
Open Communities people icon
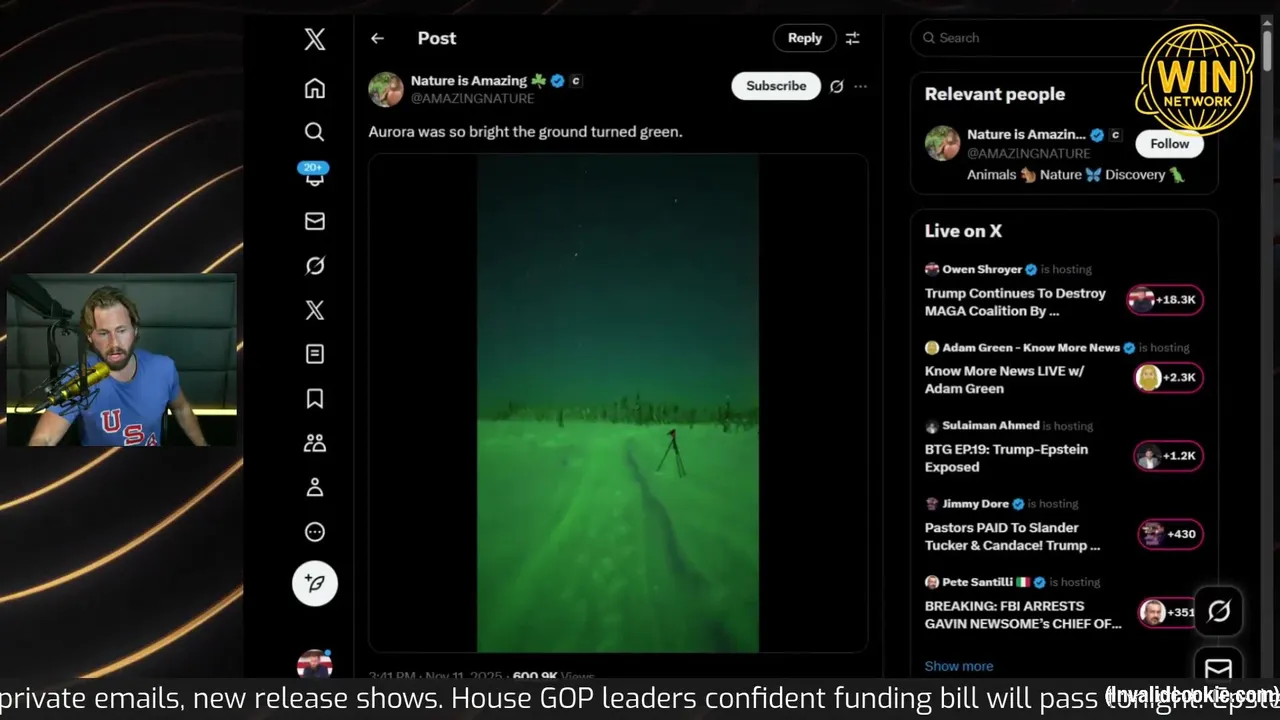click(x=315, y=443)
